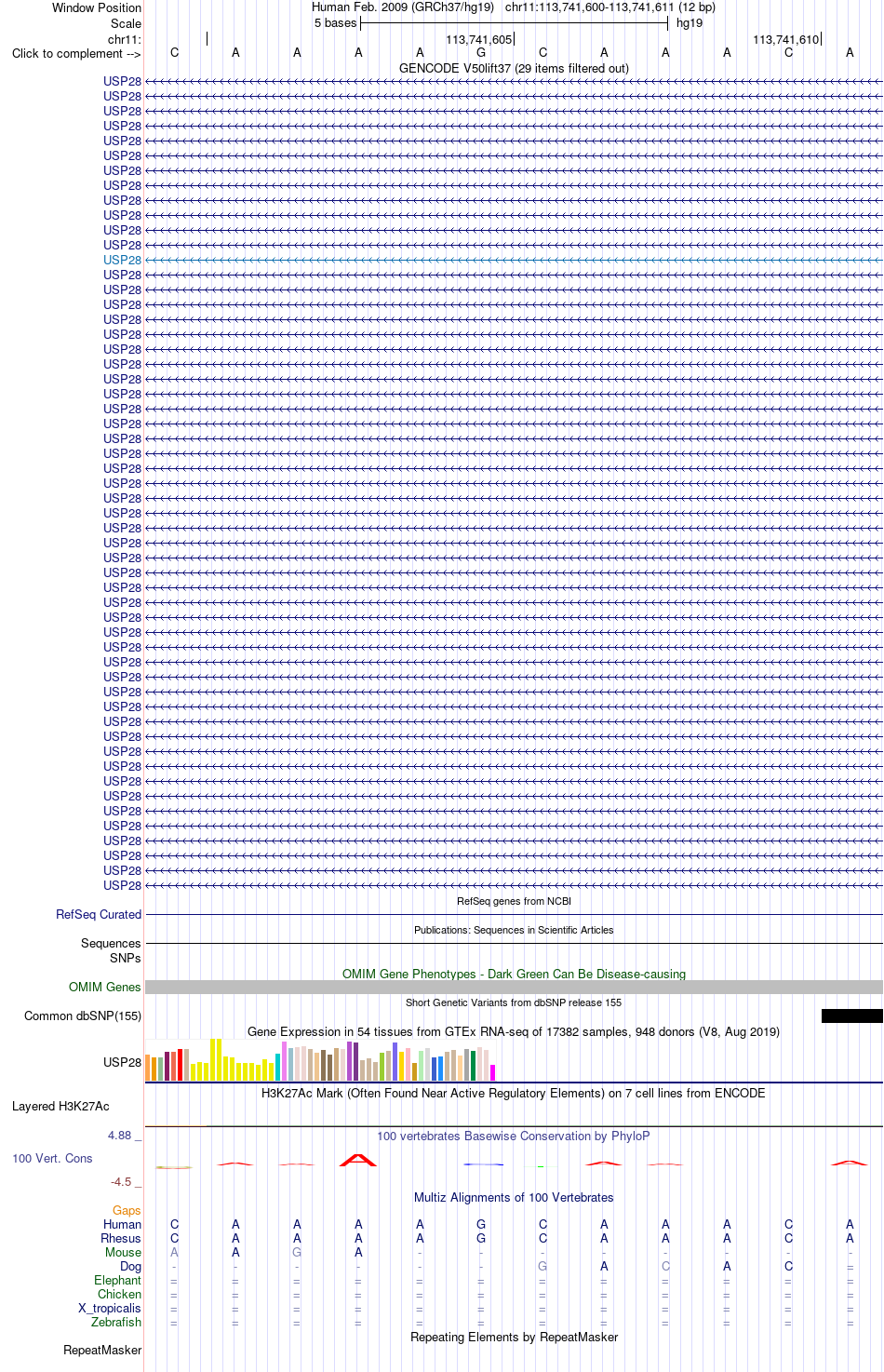Click the orange Gaps label

127,1210
